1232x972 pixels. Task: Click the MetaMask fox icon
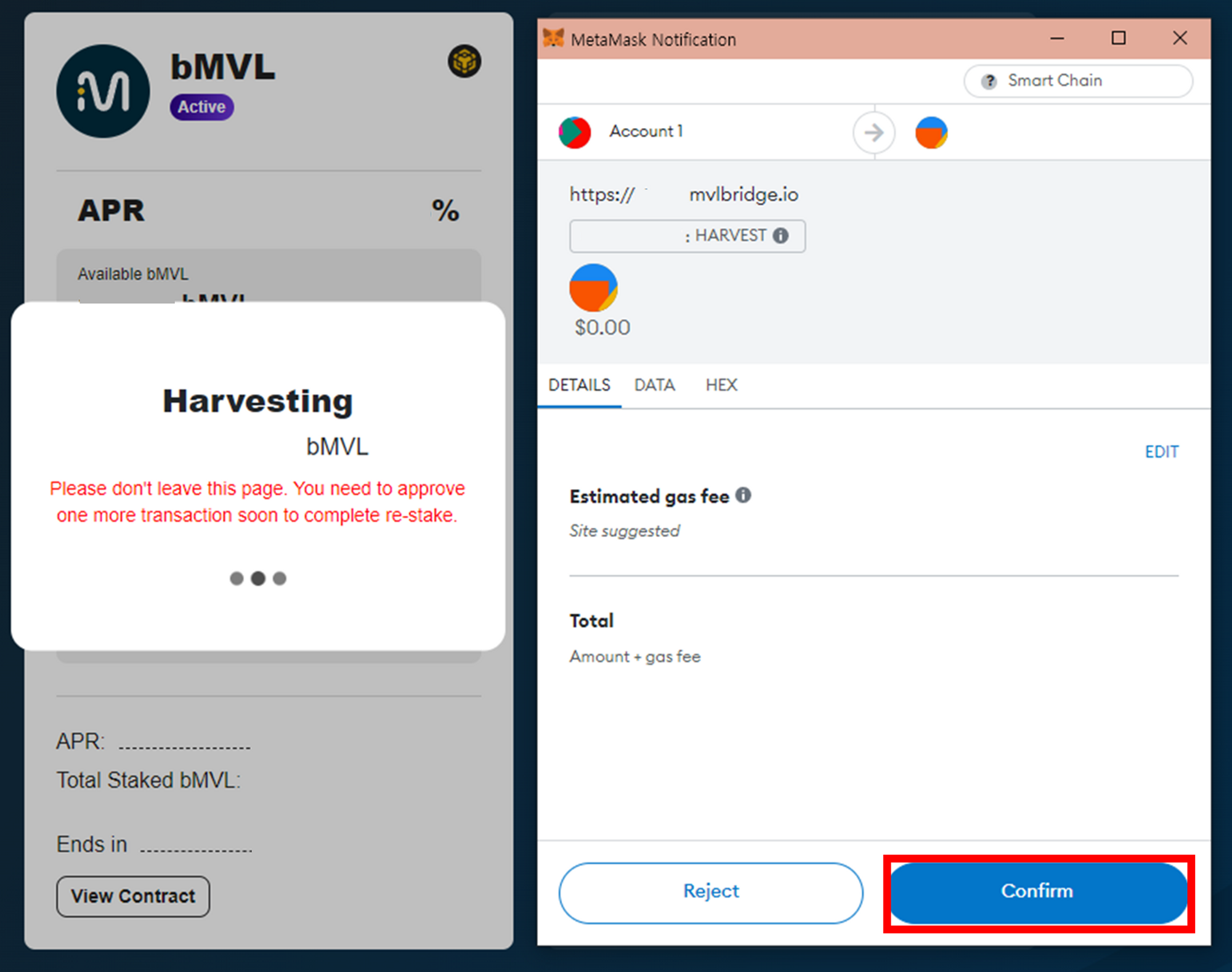pyautogui.click(x=553, y=38)
